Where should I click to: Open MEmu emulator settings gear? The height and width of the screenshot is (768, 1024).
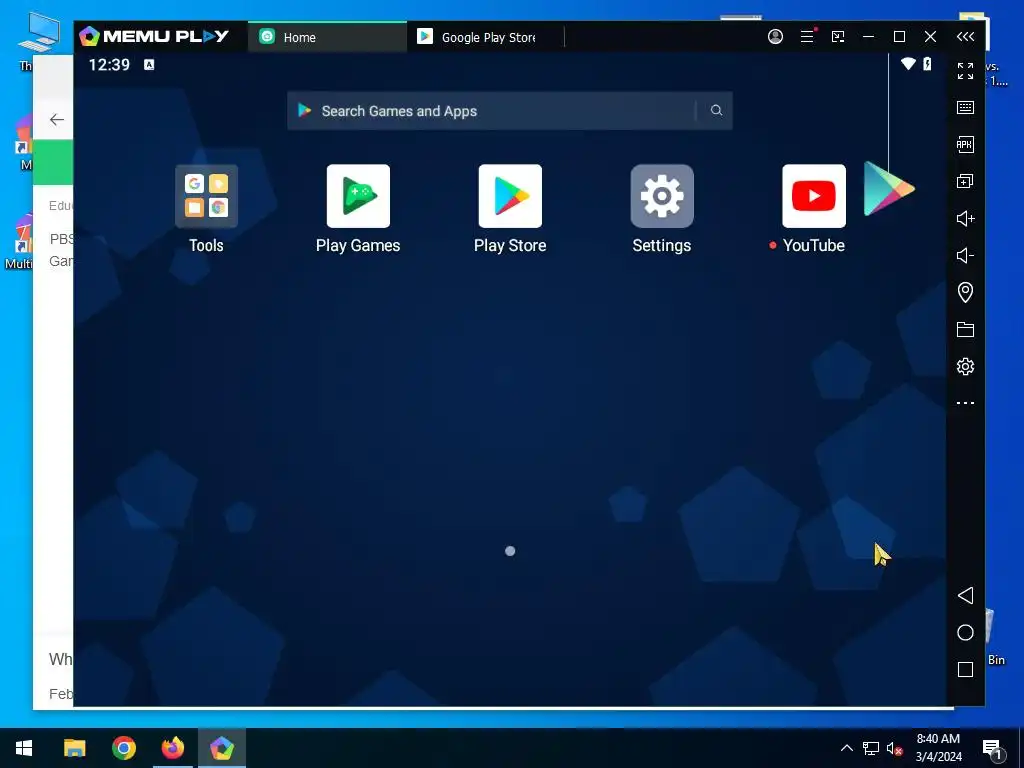(x=965, y=366)
